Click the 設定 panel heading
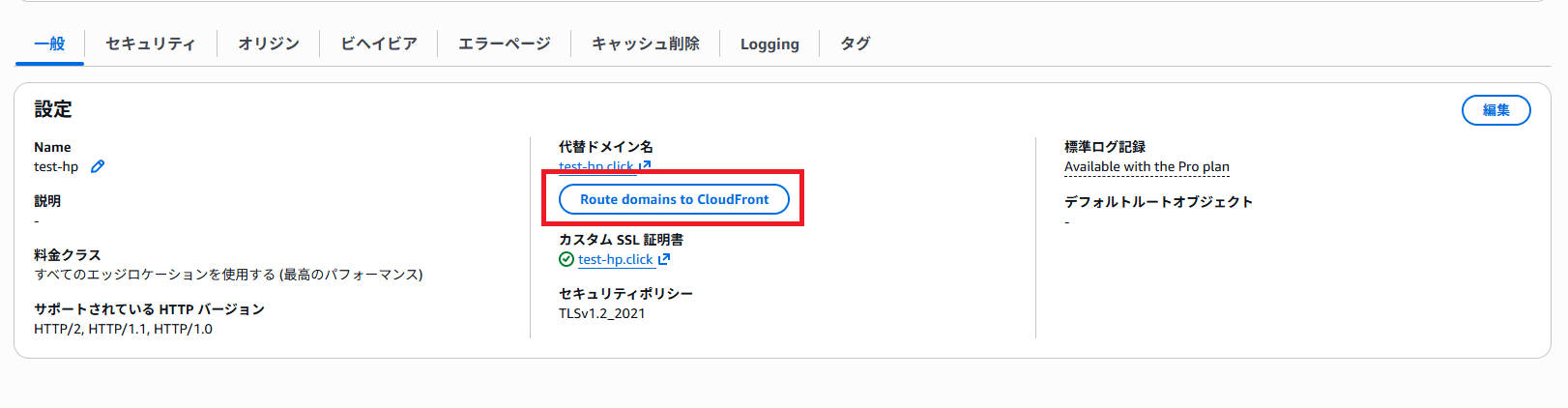The height and width of the screenshot is (408, 1568). 53,109
